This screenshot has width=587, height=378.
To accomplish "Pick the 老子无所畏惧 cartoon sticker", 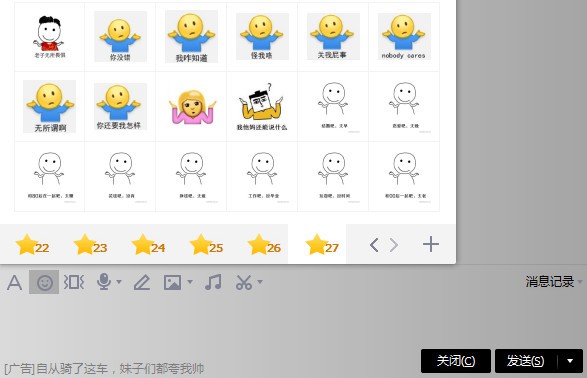I will tap(49, 37).
